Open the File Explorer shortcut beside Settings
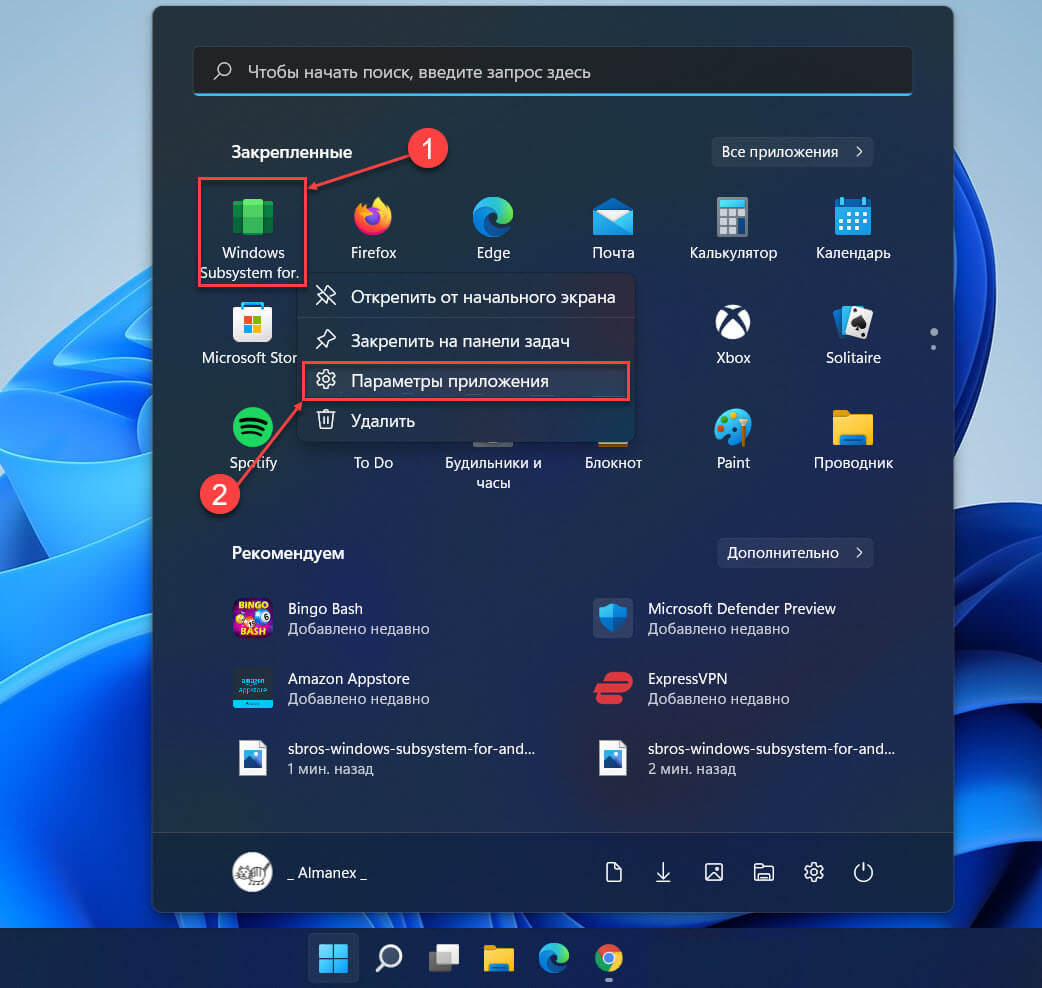This screenshot has height=988, width=1042. (x=764, y=872)
